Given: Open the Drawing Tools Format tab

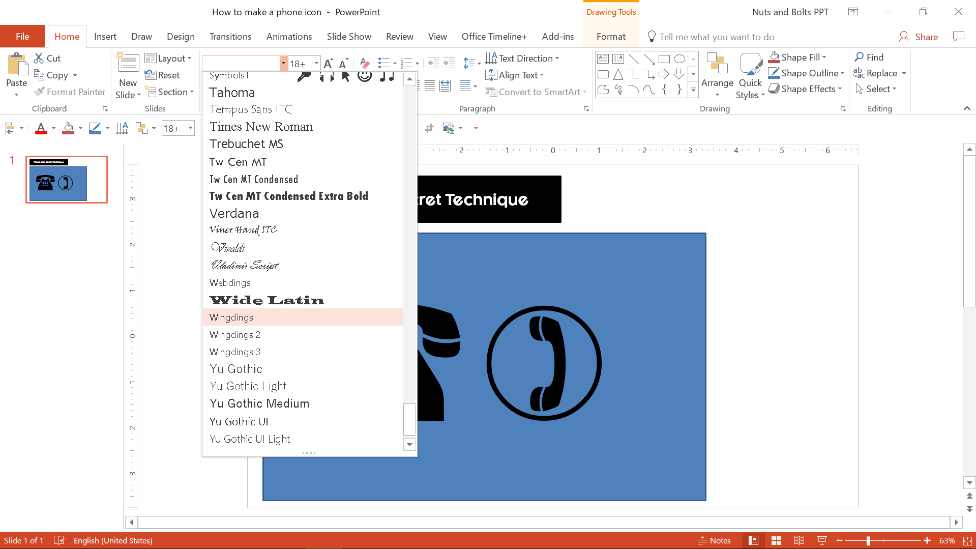Looking at the screenshot, I should tap(611, 37).
